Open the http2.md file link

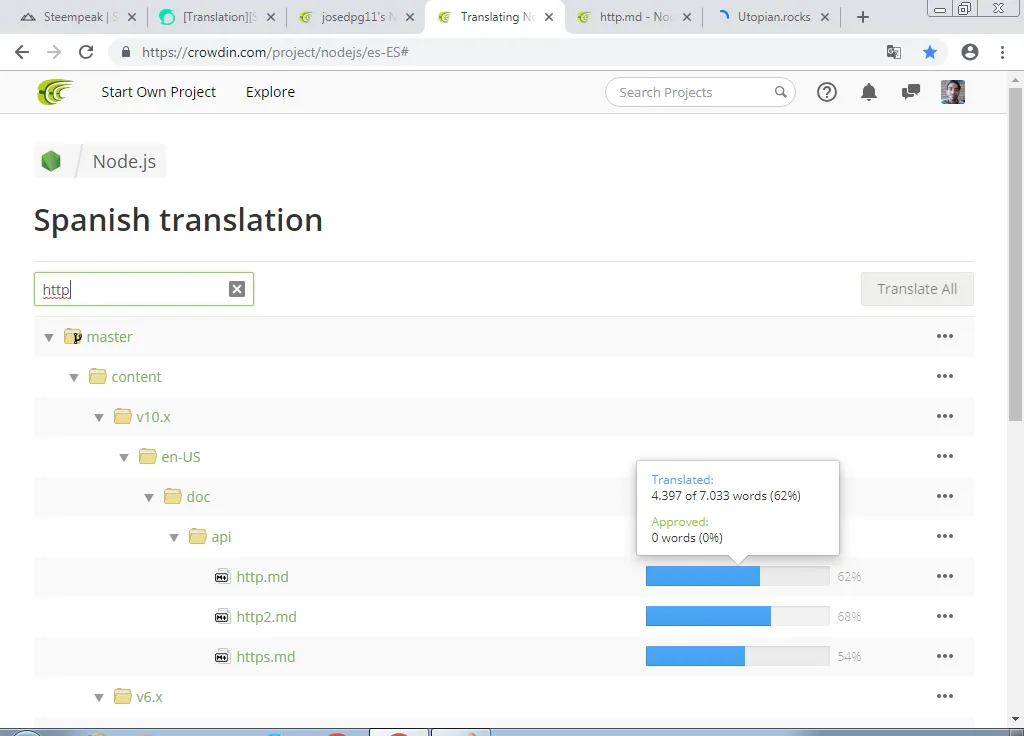[x=266, y=616]
